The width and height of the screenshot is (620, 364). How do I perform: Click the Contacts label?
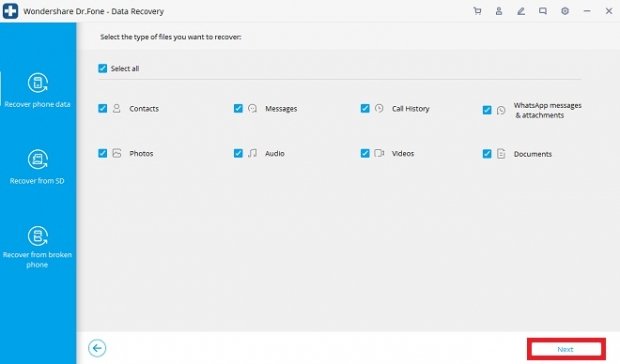pyautogui.click(x=144, y=109)
